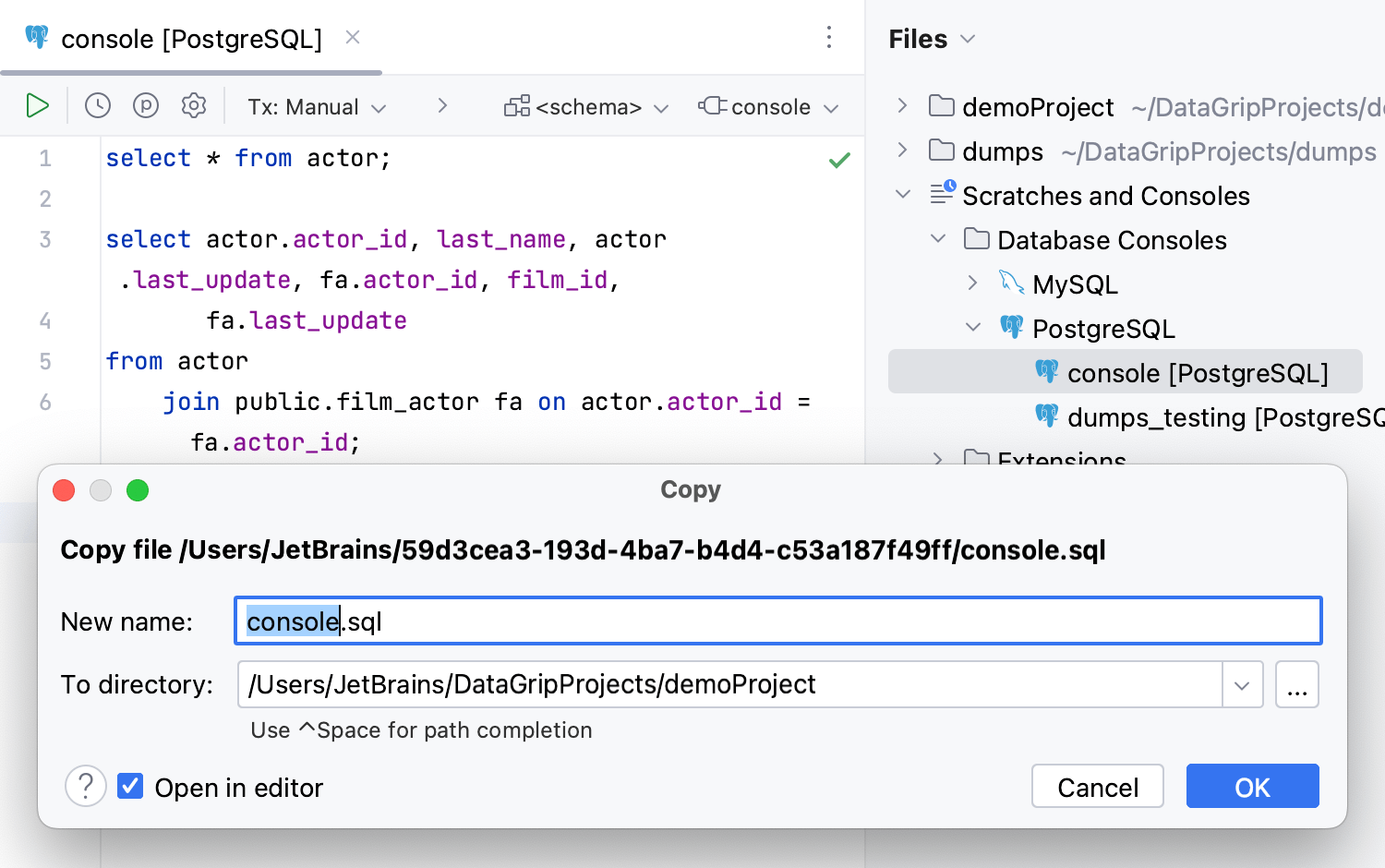Viewport: 1385px width, 868px height.
Task: Open console settings gear icon
Action: pyautogui.click(x=194, y=106)
